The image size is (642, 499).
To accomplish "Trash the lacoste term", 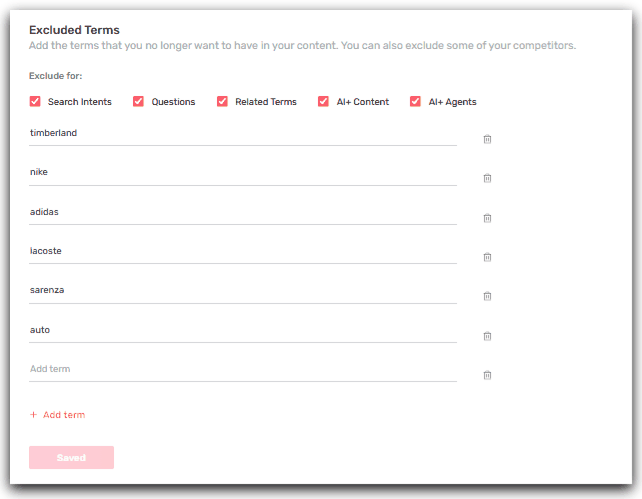I will pos(487,257).
